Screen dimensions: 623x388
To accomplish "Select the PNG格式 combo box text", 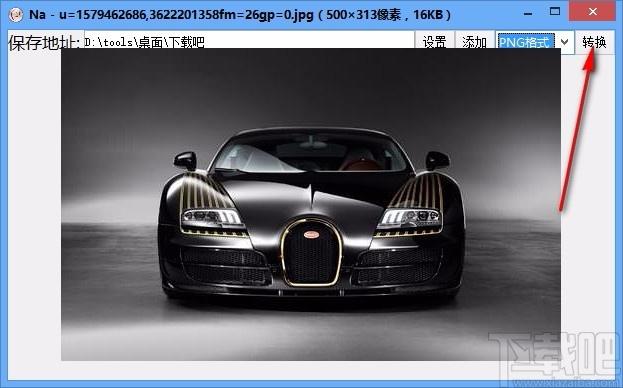I will [x=525, y=41].
